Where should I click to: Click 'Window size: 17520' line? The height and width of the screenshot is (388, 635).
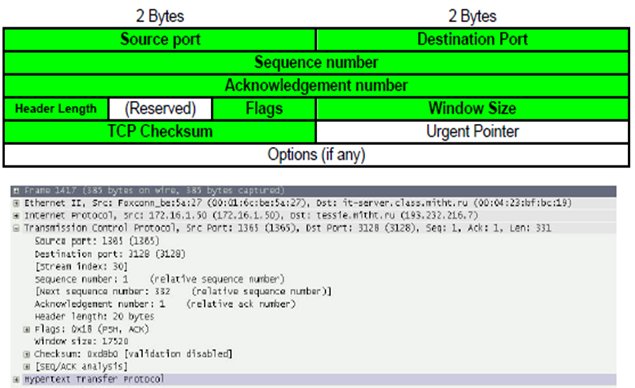[81, 341]
